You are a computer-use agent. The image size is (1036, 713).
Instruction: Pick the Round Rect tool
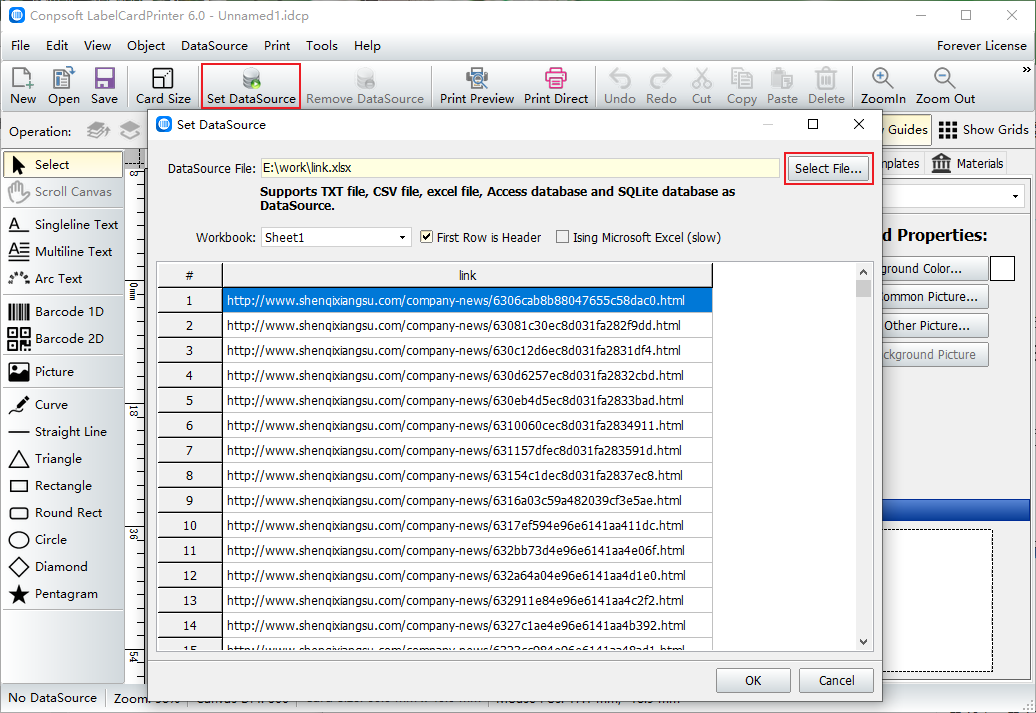tap(63, 513)
